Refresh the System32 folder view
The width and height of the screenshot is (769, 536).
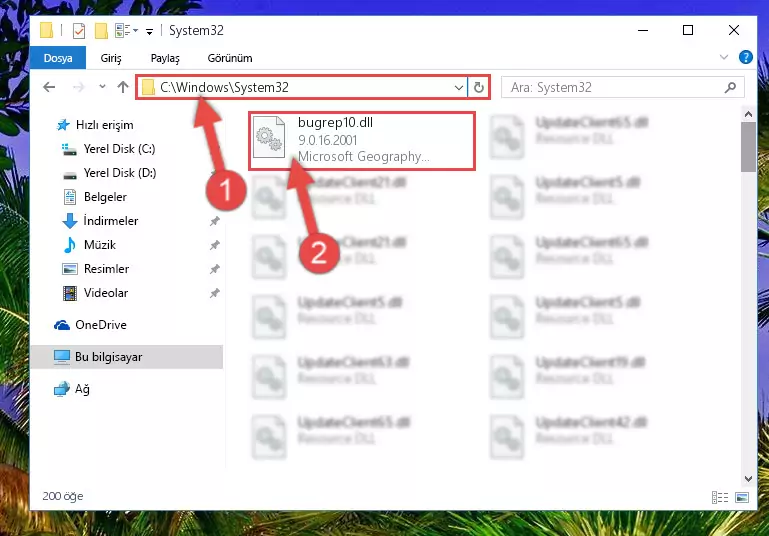point(479,88)
